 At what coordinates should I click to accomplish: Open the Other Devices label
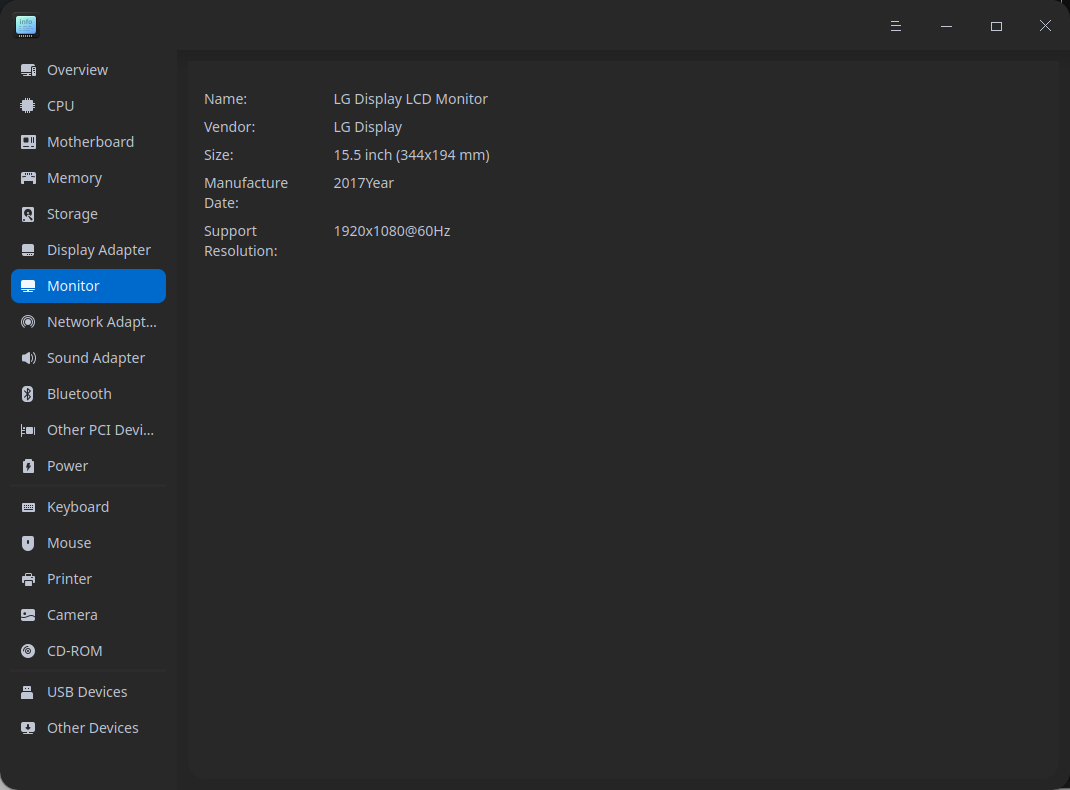[x=93, y=728]
